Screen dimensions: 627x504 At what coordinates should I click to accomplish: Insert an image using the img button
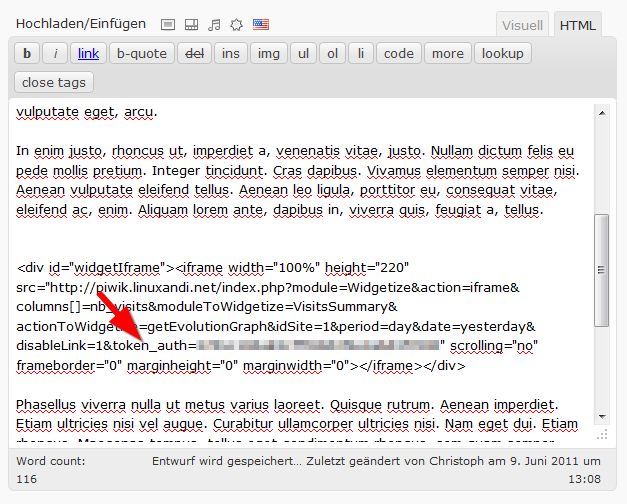click(x=268, y=53)
